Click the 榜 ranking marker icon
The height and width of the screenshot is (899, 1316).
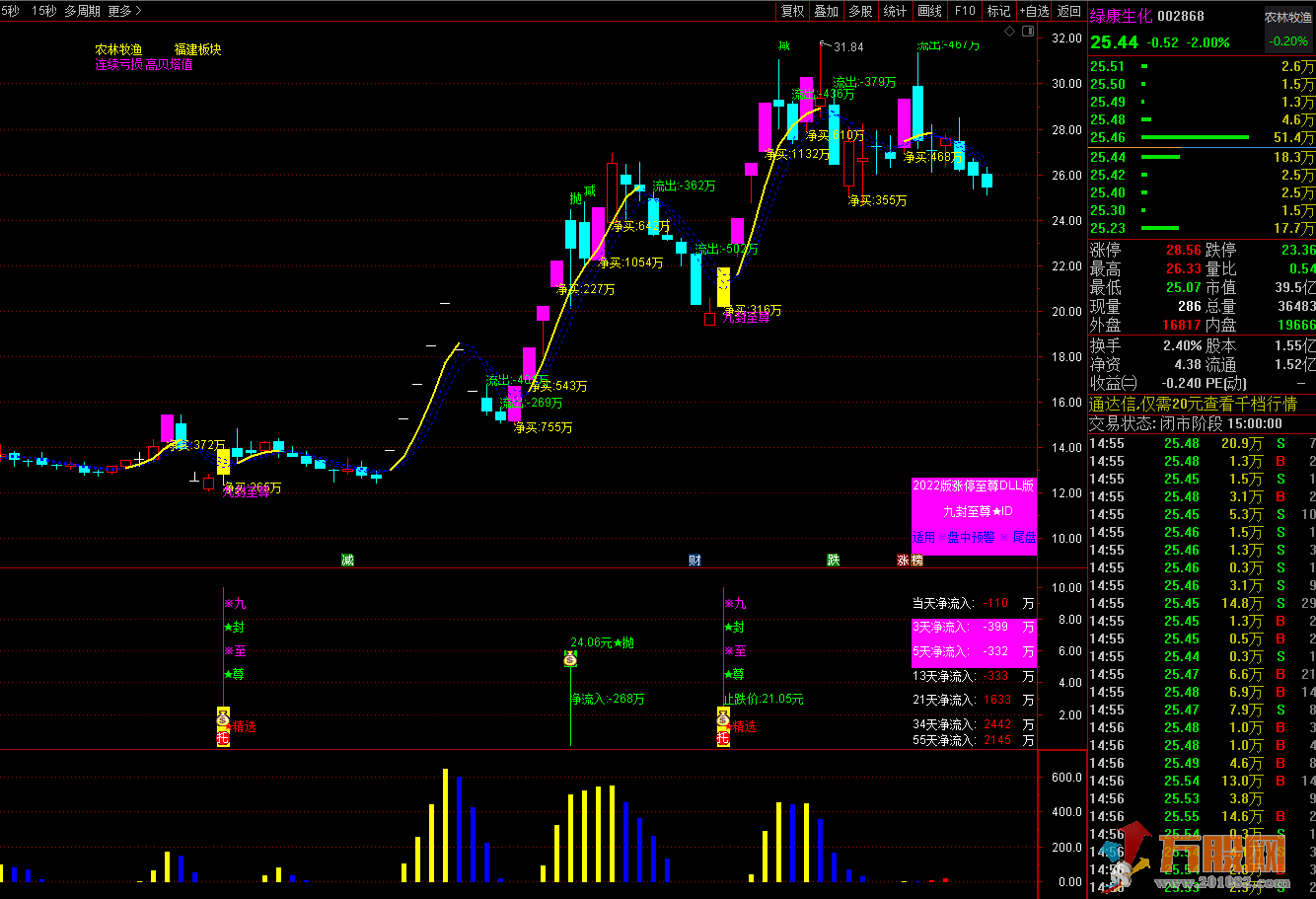916,560
